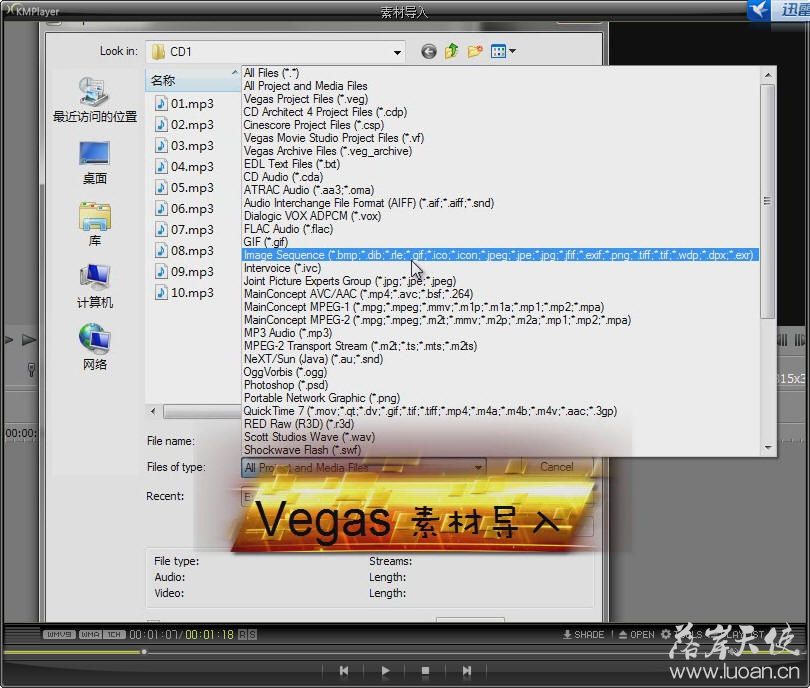Viewport: 810px width, 688px height.
Task: Select file 06.mp3
Action: pyautogui.click(x=184, y=209)
